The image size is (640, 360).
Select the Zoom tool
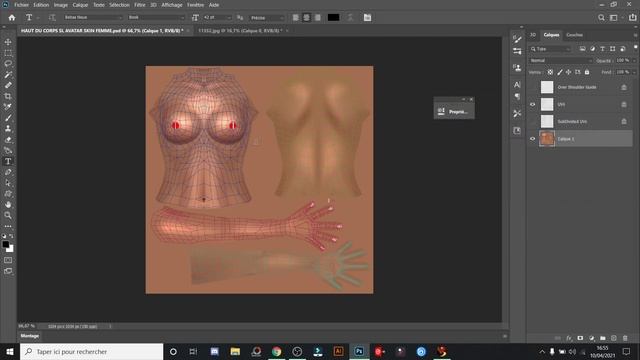click(x=8, y=215)
